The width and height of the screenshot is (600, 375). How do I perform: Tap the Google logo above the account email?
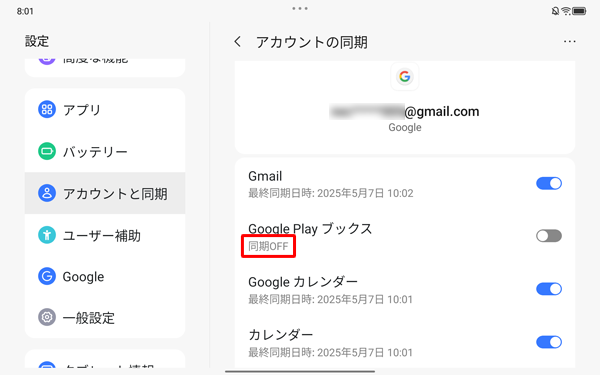(x=404, y=77)
